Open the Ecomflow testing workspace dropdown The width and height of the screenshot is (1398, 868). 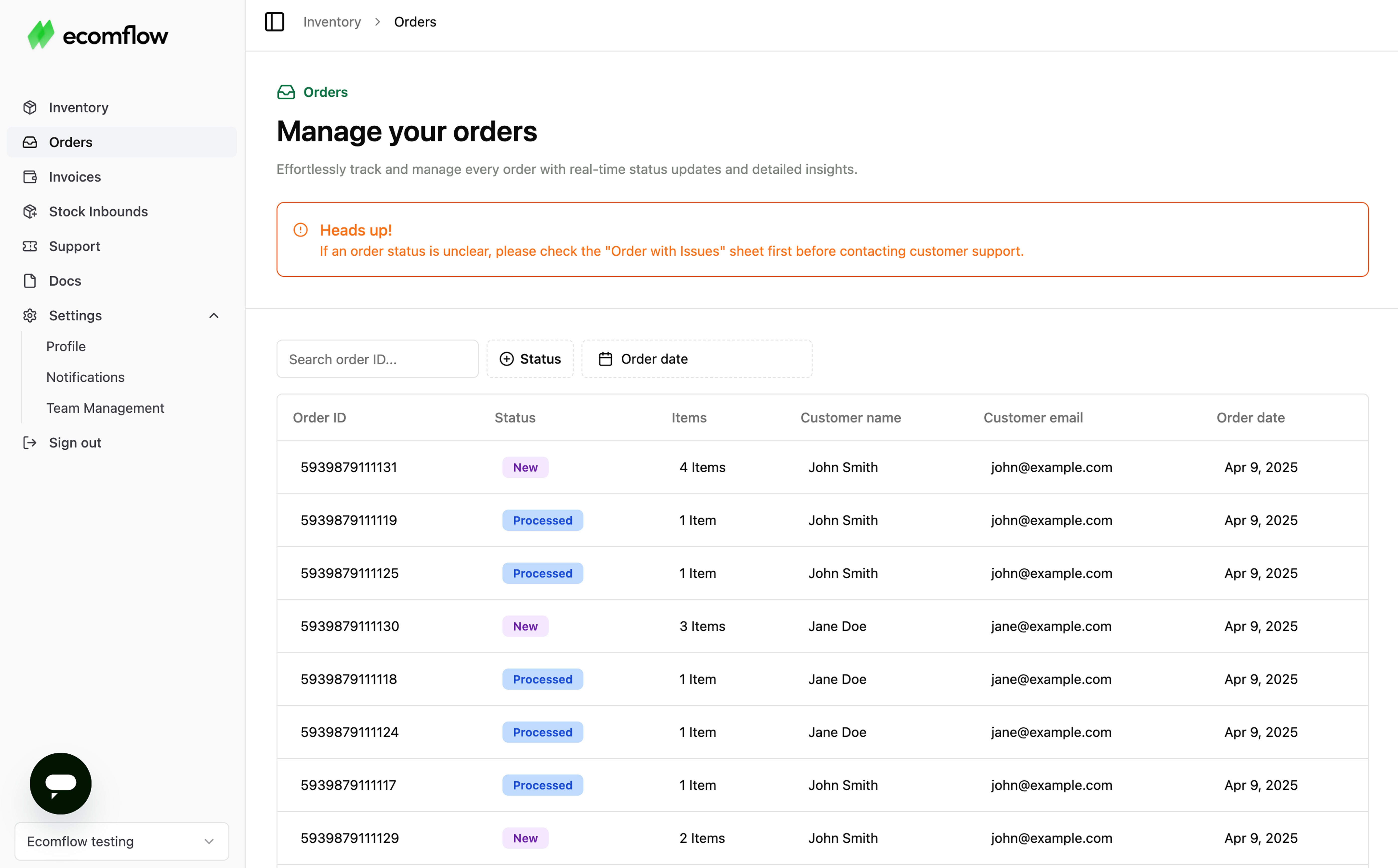point(121,841)
